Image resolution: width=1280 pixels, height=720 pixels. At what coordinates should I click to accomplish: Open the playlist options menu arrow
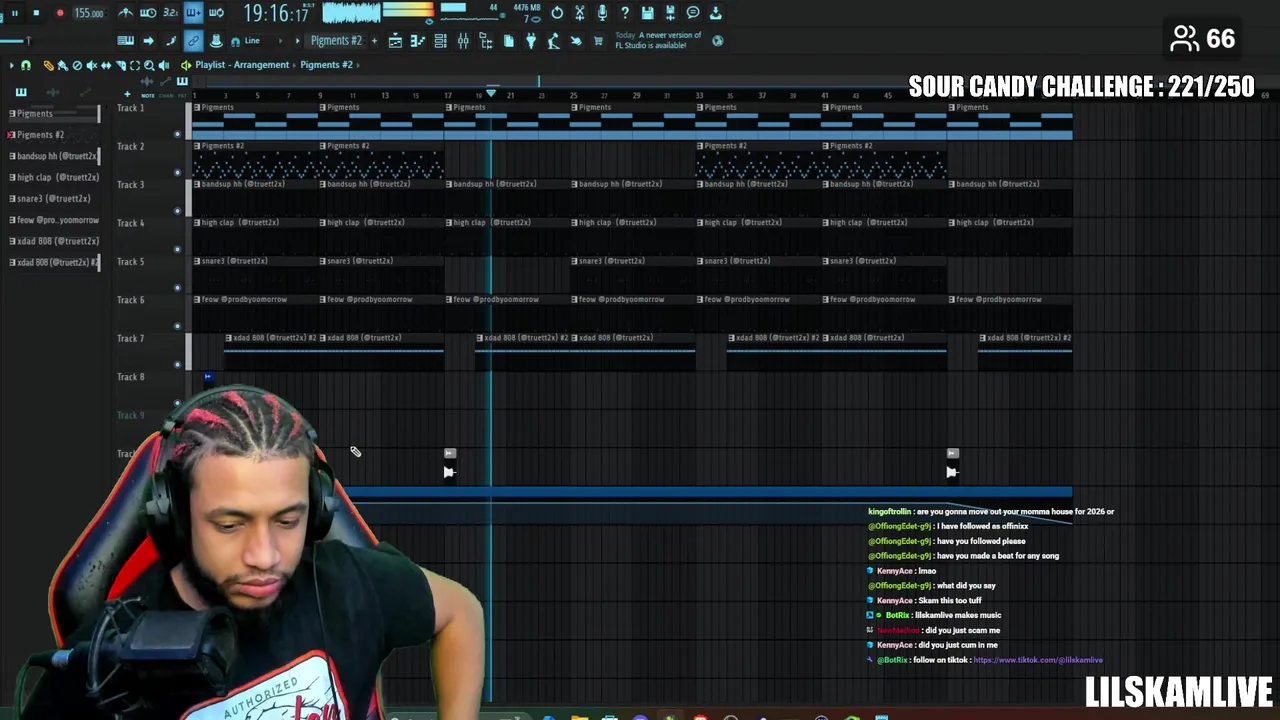click(x=11, y=65)
